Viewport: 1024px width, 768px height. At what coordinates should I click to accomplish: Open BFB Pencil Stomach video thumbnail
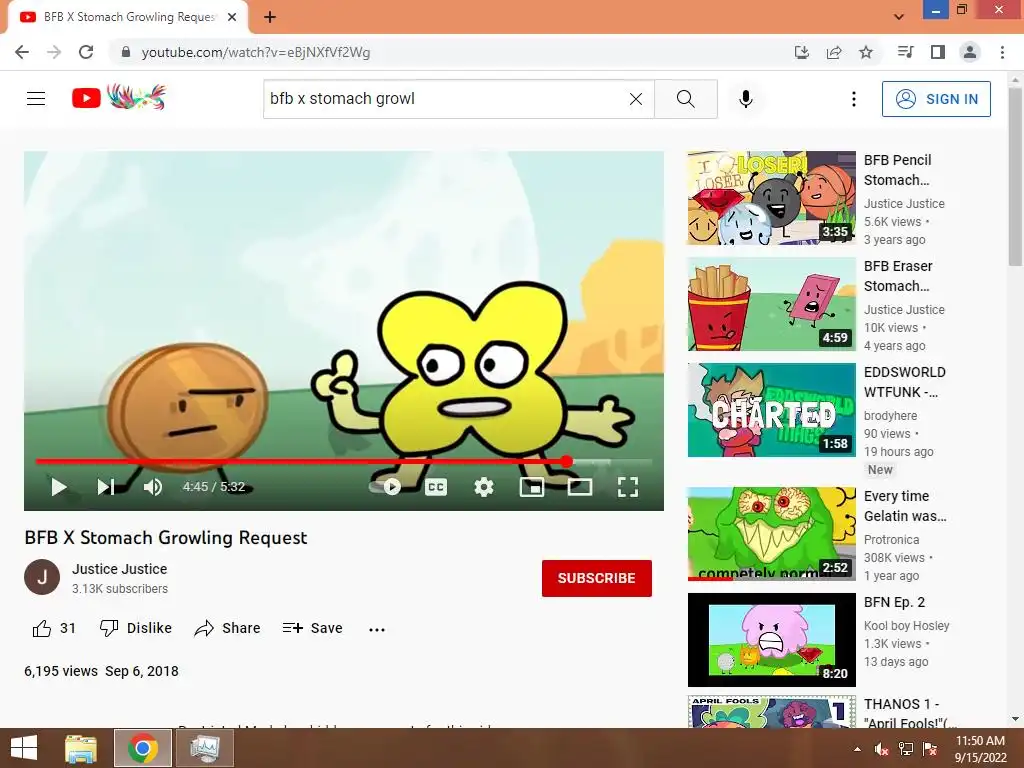click(771, 198)
